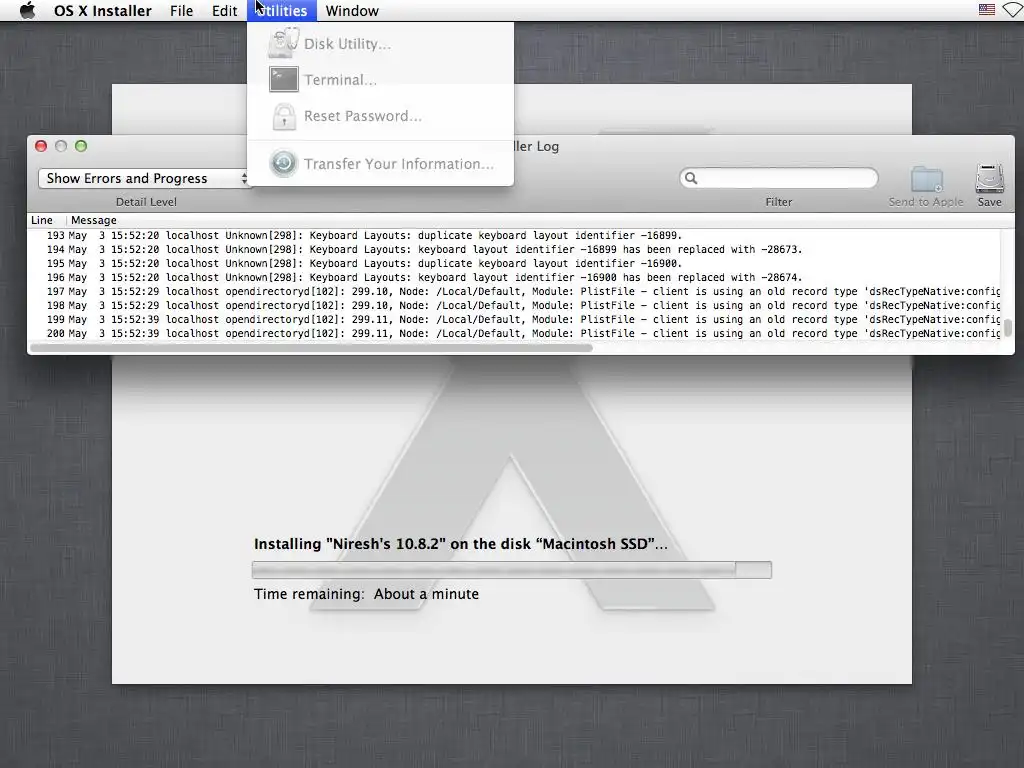This screenshot has height=768, width=1024.
Task: Click the Filter label under search field
Action: coord(778,202)
